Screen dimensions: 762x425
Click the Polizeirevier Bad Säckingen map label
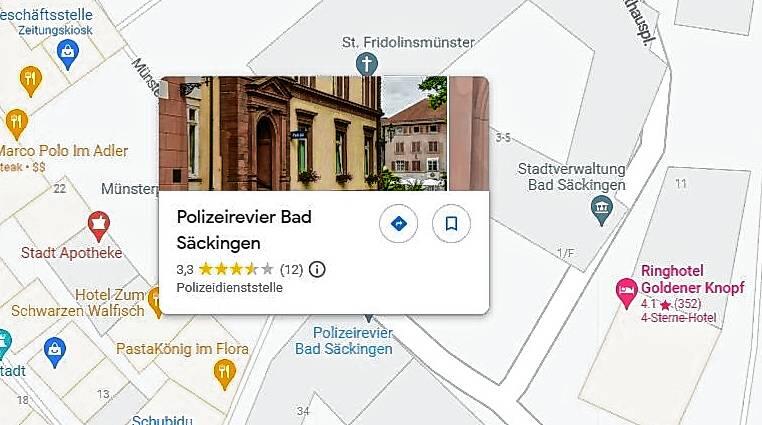click(x=344, y=341)
